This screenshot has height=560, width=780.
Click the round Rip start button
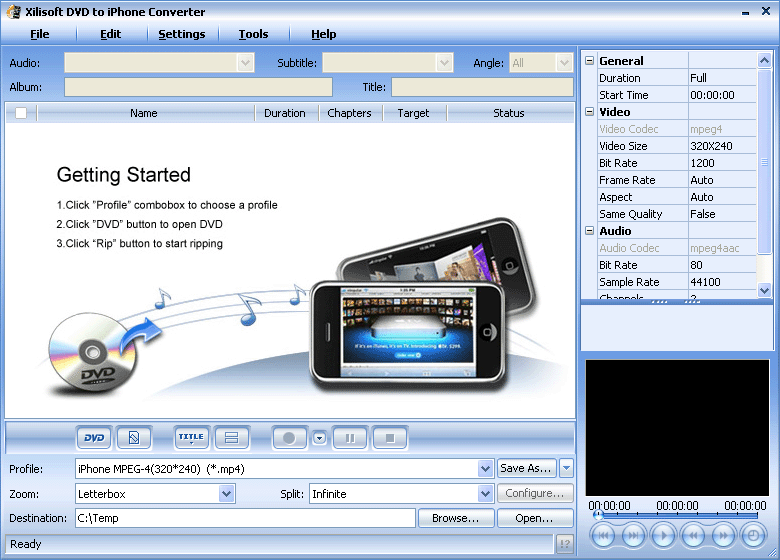(x=289, y=438)
